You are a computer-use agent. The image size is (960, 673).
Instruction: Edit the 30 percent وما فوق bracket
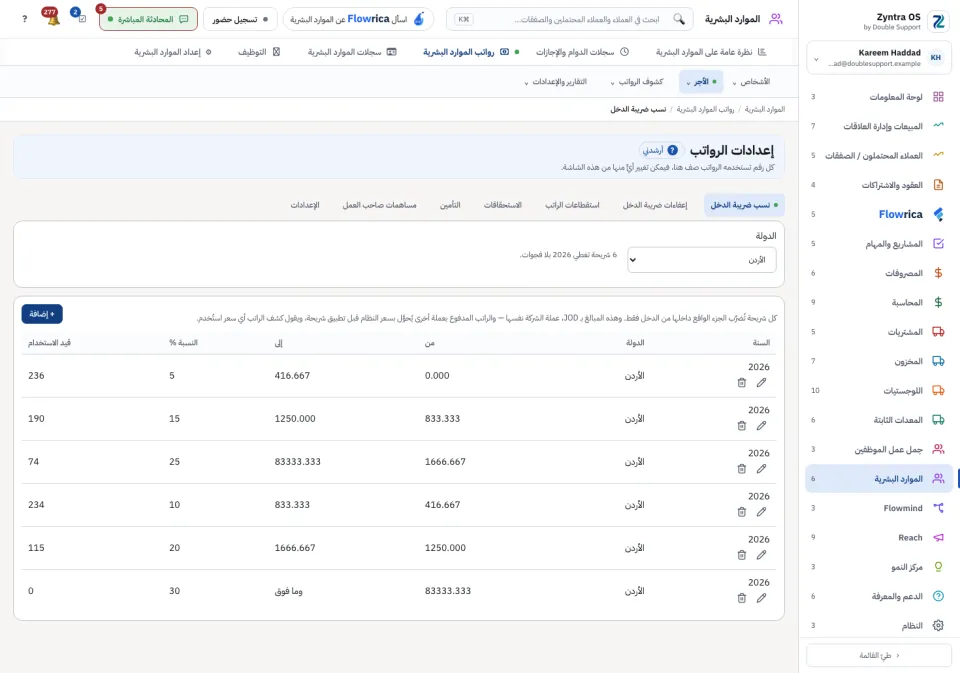tap(761, 598)
